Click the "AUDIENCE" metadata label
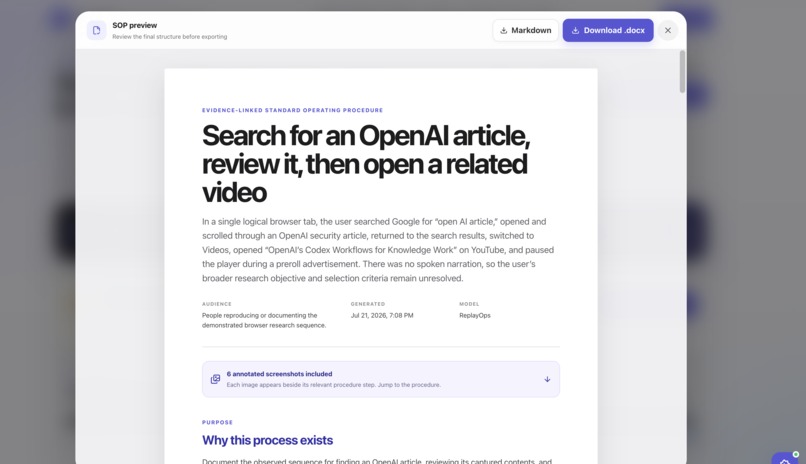This screenshot has width=806, height=464. [x=216, y=304]
